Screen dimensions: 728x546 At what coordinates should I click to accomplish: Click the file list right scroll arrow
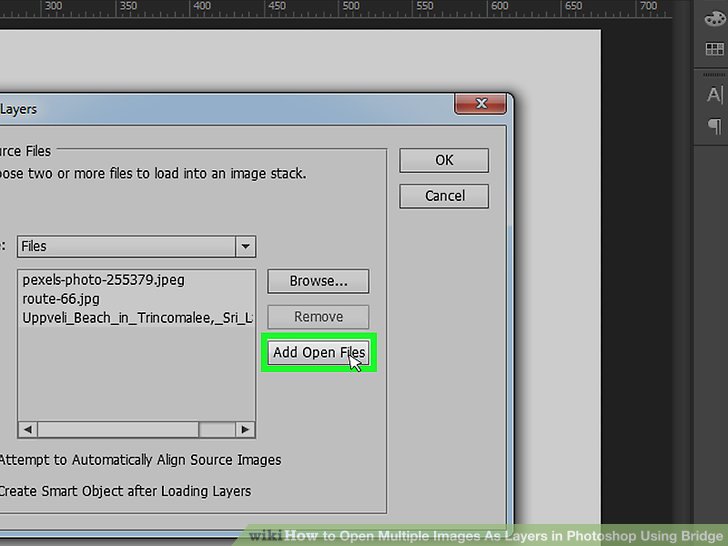pyautogui.click(x=245, y=429)
